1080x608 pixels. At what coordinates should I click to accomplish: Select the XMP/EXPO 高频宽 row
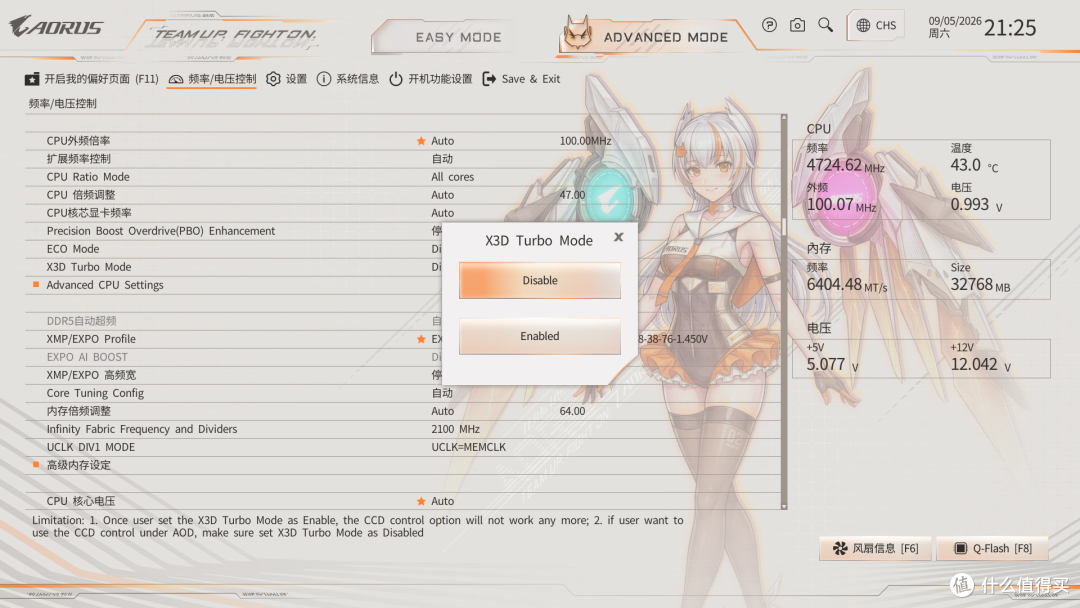234,375
